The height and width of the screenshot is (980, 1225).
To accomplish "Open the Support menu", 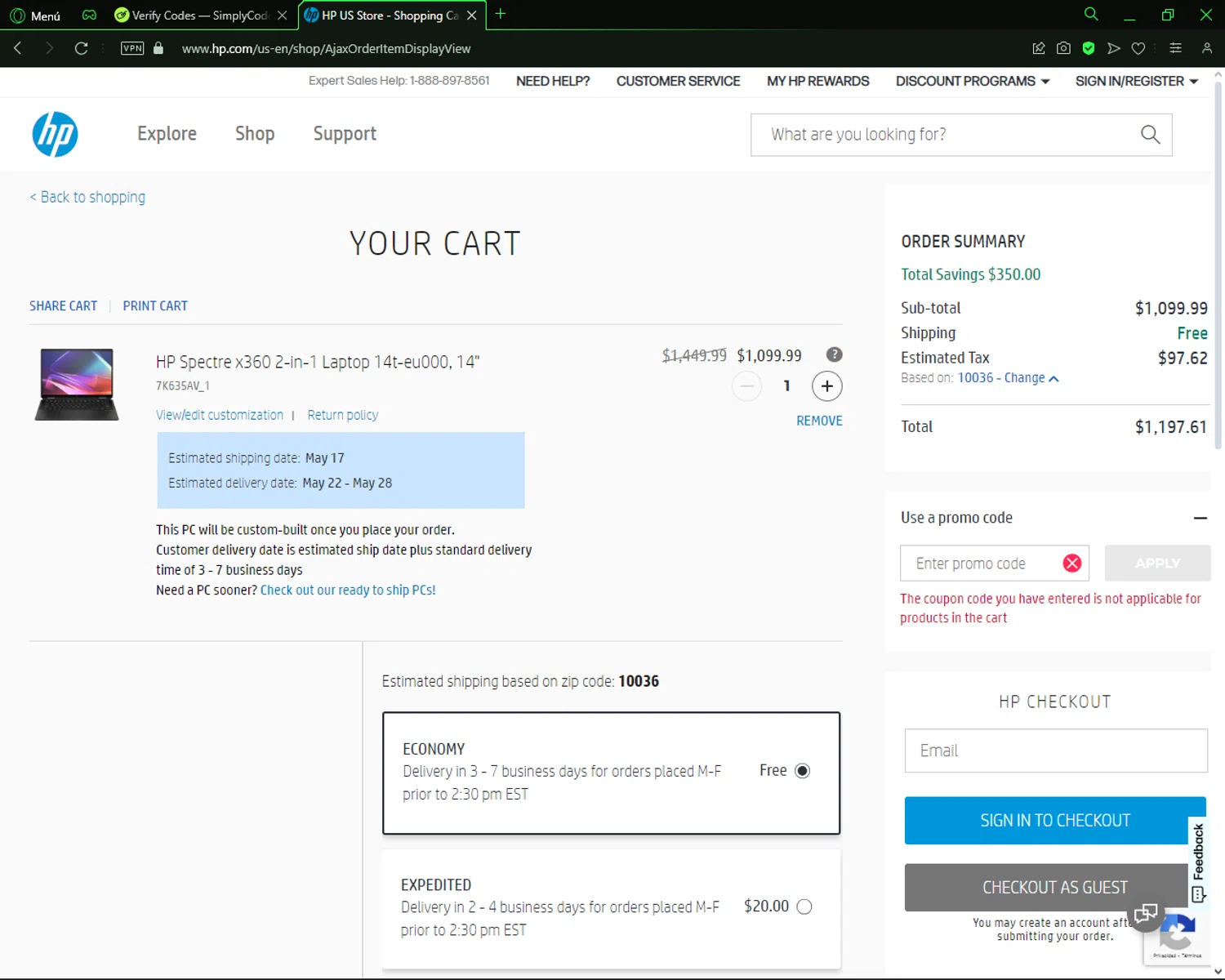I will coord(345,134).
